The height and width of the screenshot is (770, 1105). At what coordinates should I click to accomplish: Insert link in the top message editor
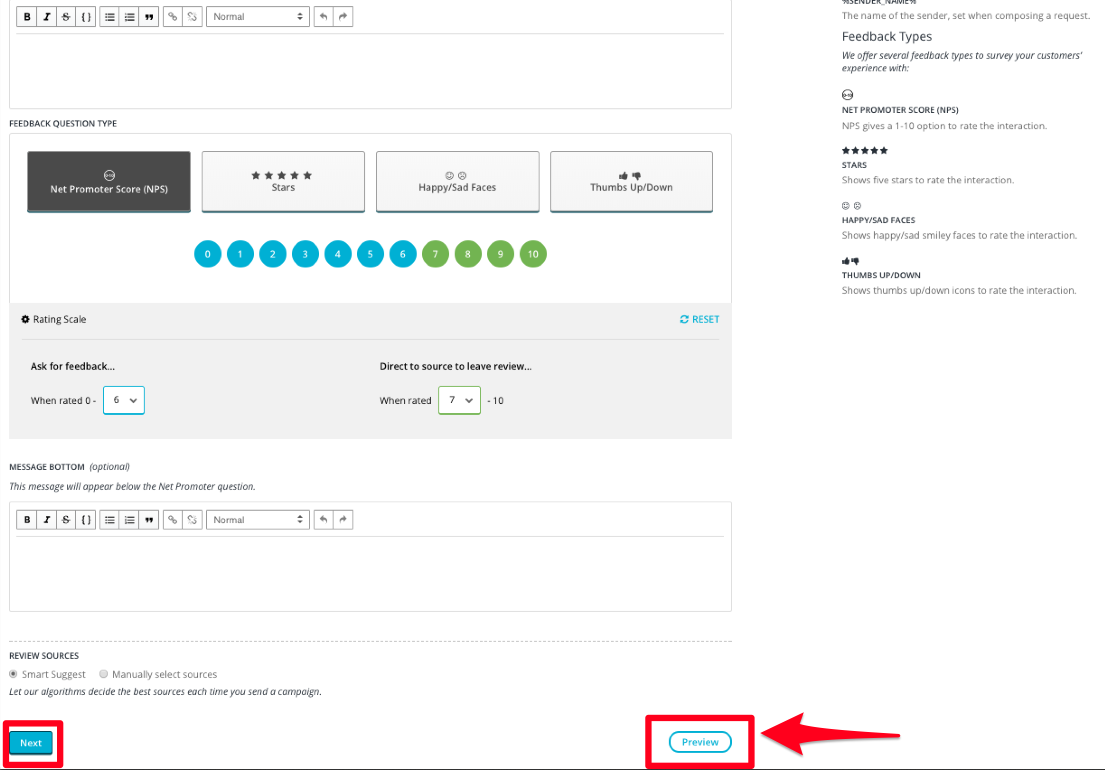tap(173, 17)
